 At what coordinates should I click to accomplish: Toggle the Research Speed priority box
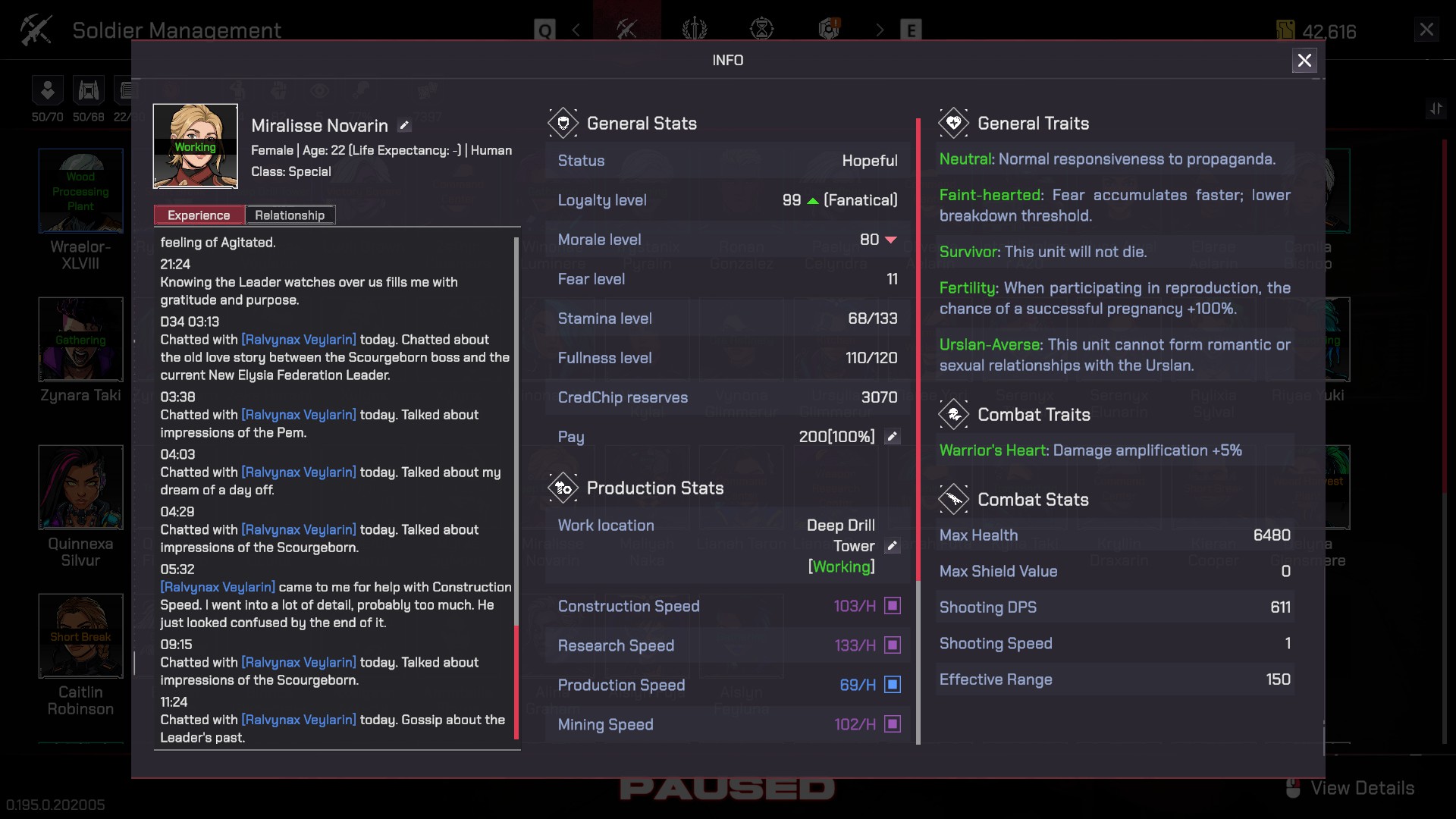point(893,645)
